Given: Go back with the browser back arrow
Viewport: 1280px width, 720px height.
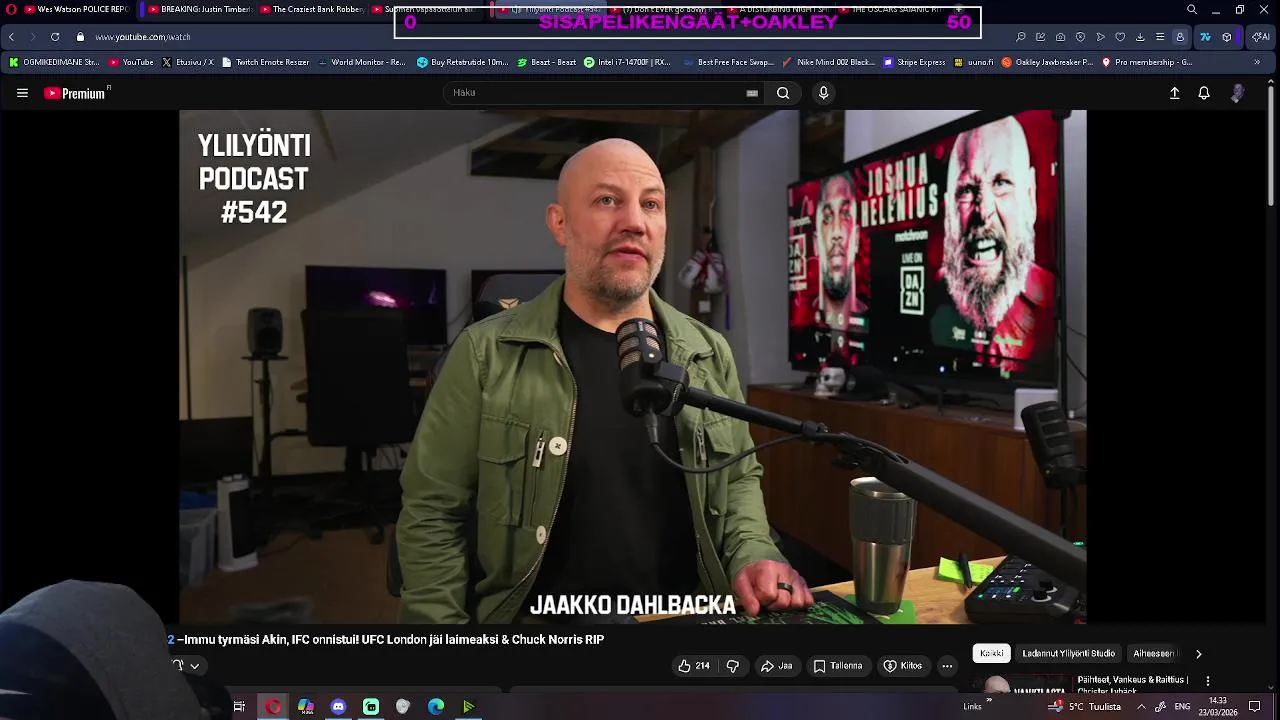Looking at the screenshot, I should click(x=11, y=37).
